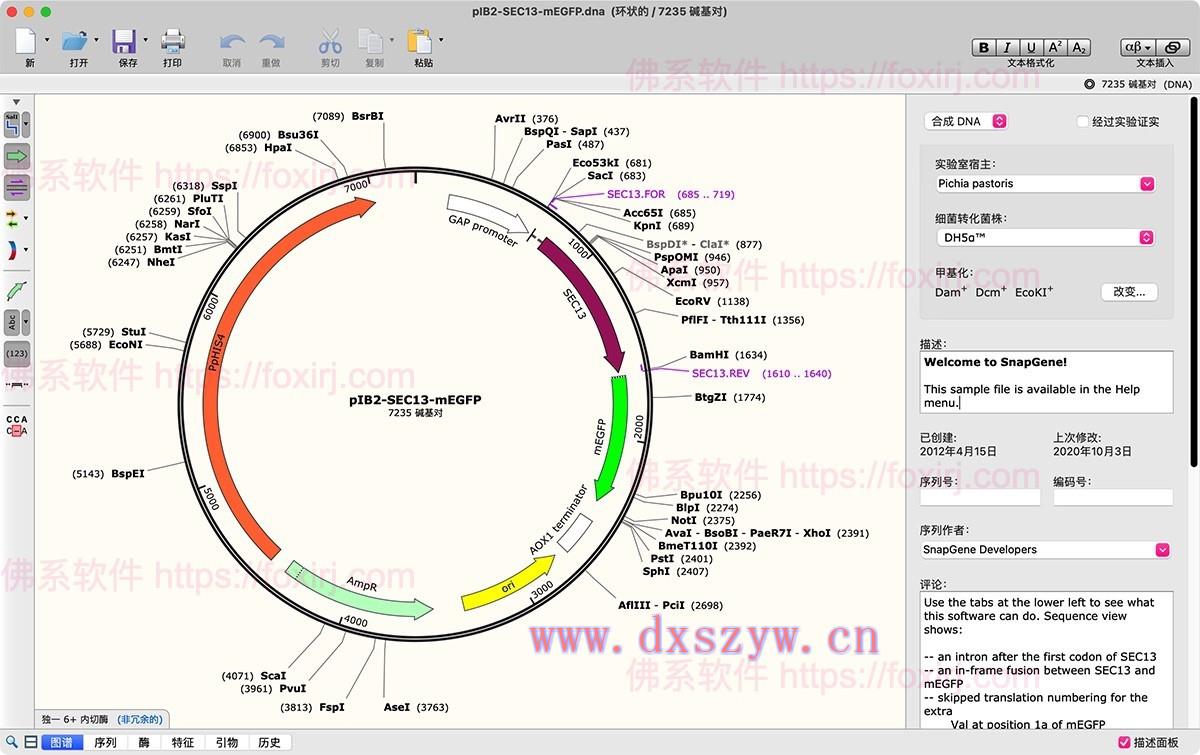Screen dimensions: 1200x755
Task: Open the 合成 DNA dropdown
Action: [965, 121]
